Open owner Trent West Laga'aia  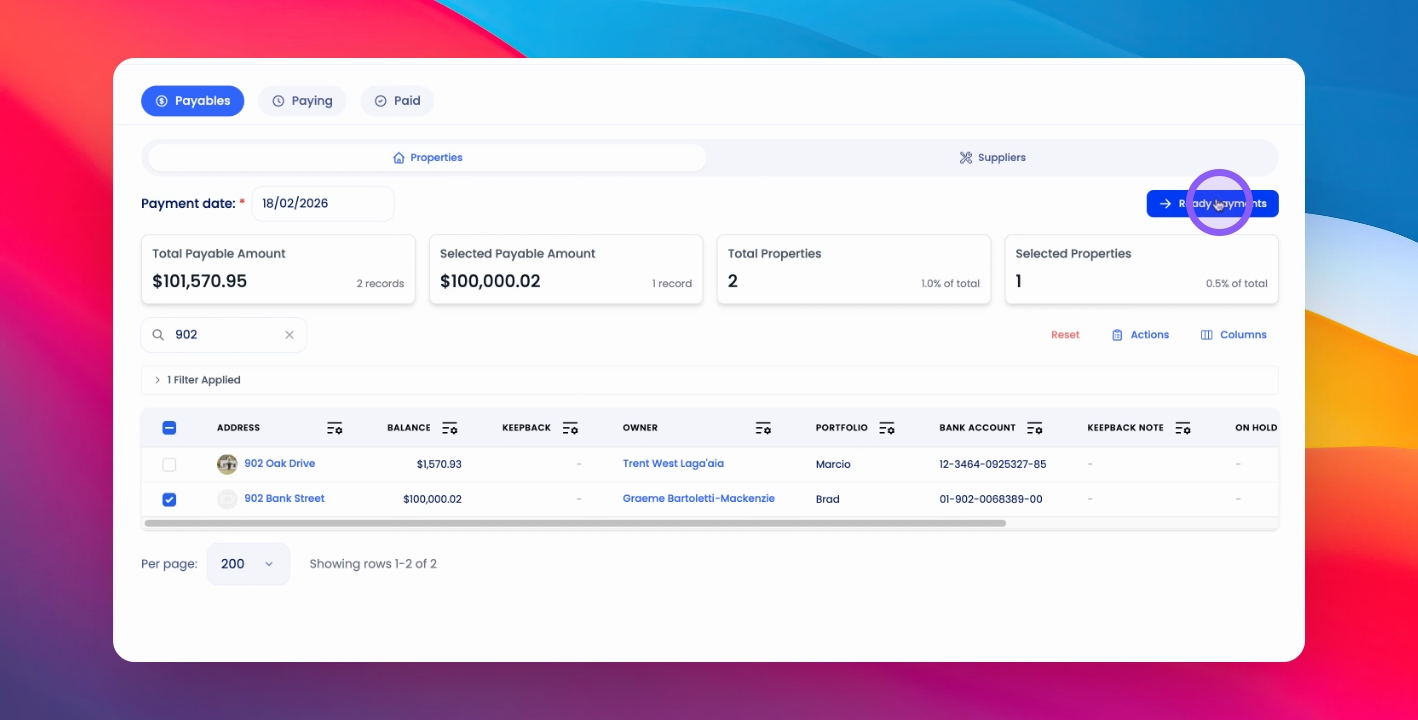673,464
